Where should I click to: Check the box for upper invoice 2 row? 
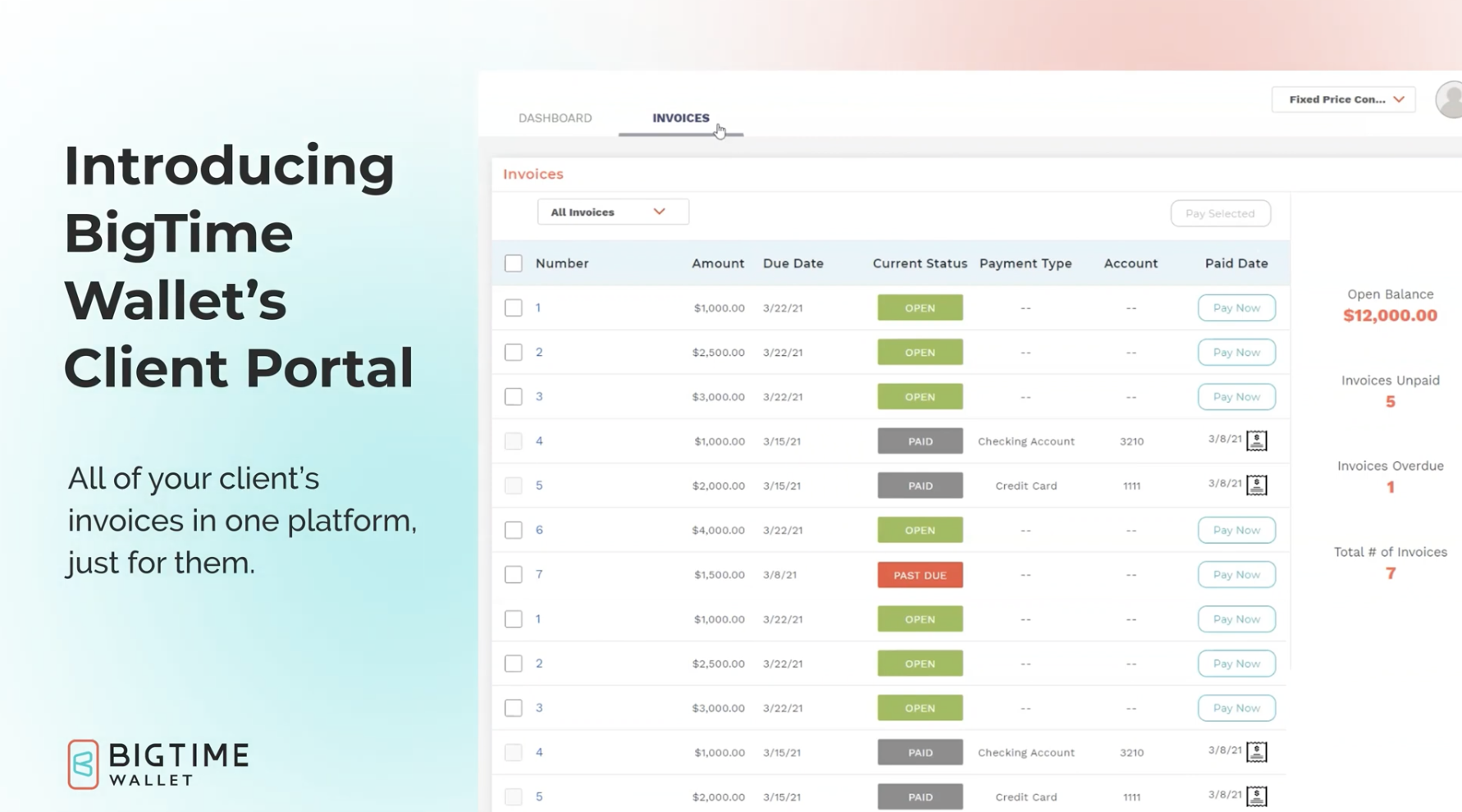click(x=513, y=352)
